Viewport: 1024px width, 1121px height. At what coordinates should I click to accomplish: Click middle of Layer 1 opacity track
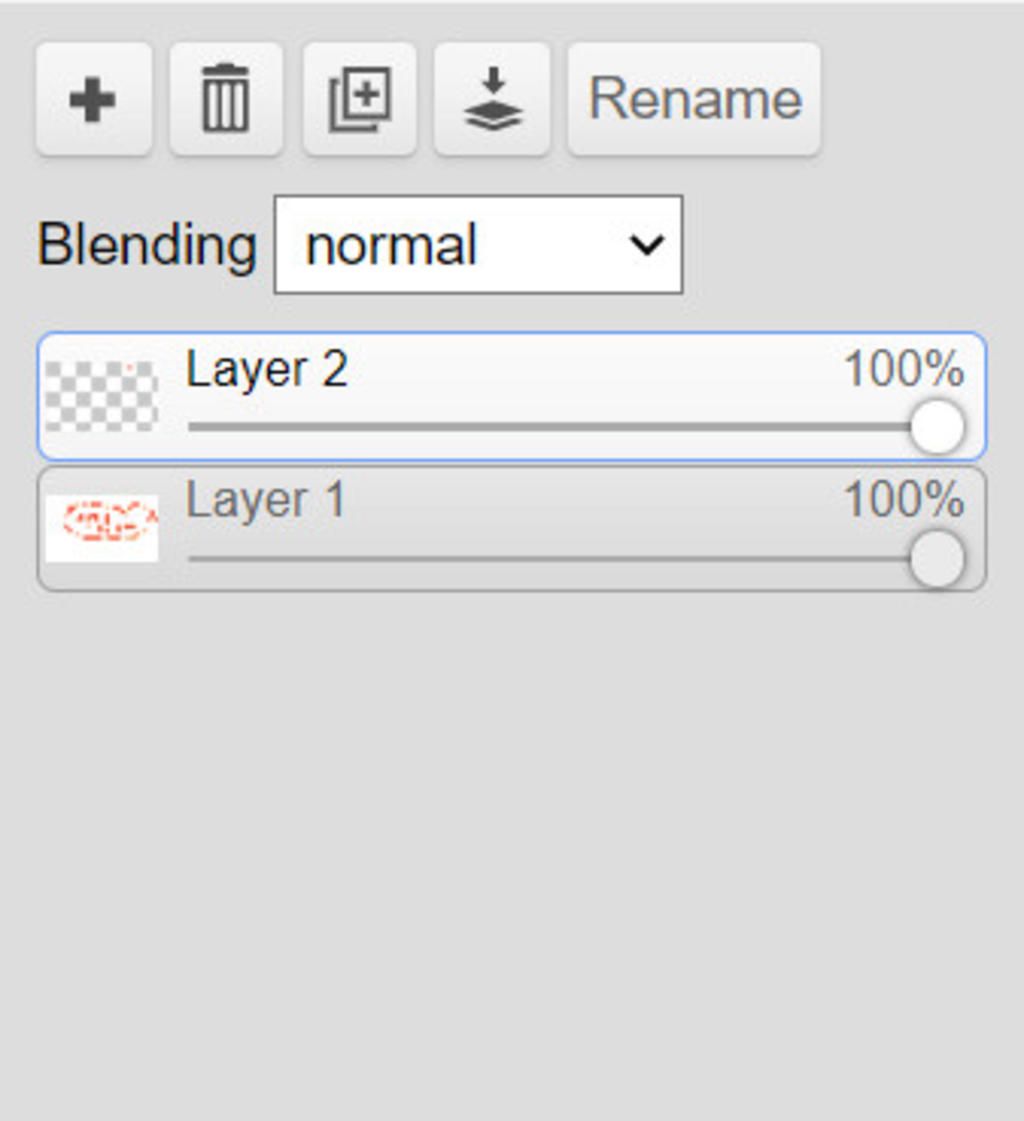tap(549, 558)
